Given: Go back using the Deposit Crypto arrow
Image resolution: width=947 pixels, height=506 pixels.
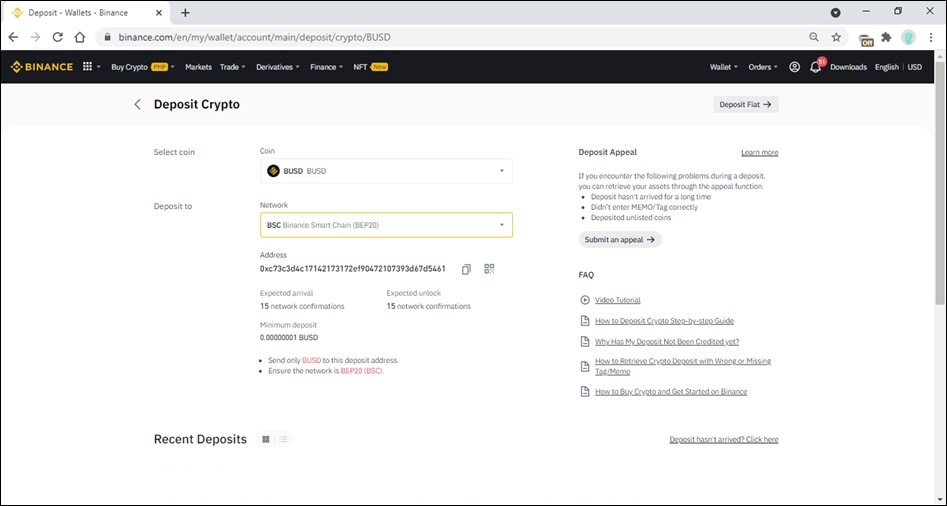Looking at the screenshot, I should click(137, 104).
